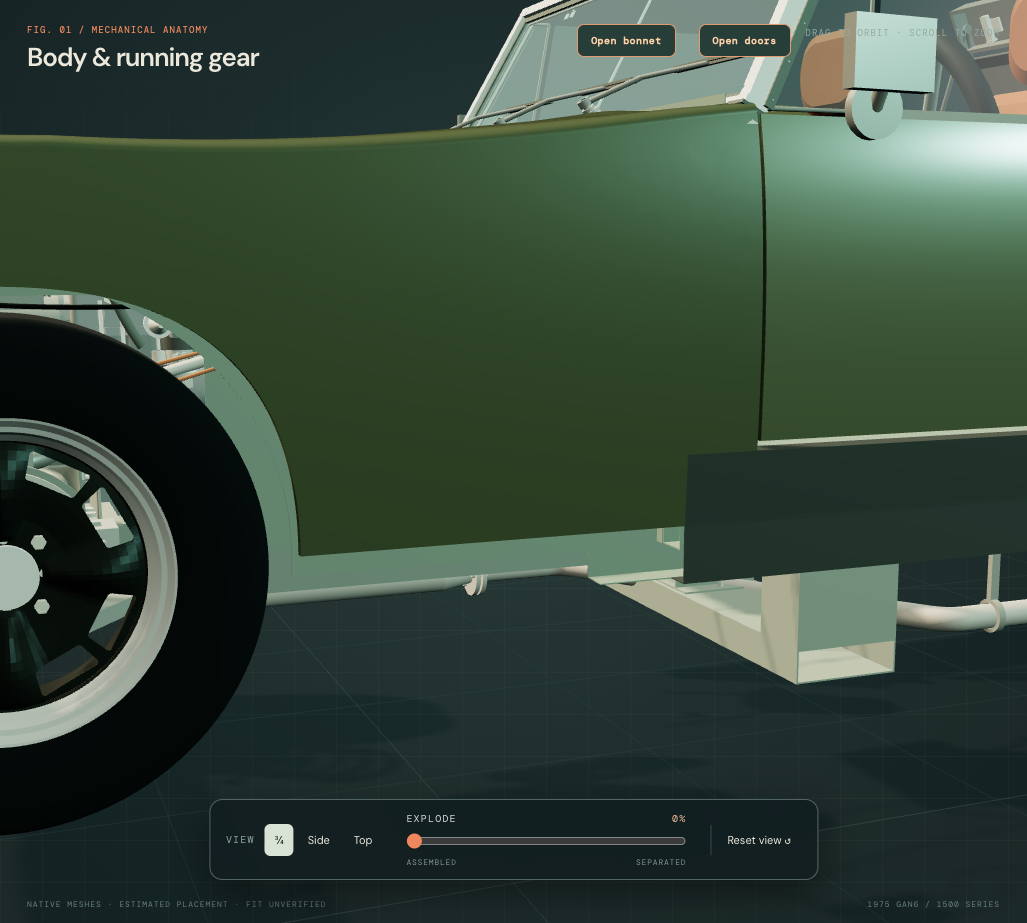Image resolution: width=1027 pixels, height=923 pixels.
Task: Click the 'Body & running gear' heading
Action: pos(143,58)
